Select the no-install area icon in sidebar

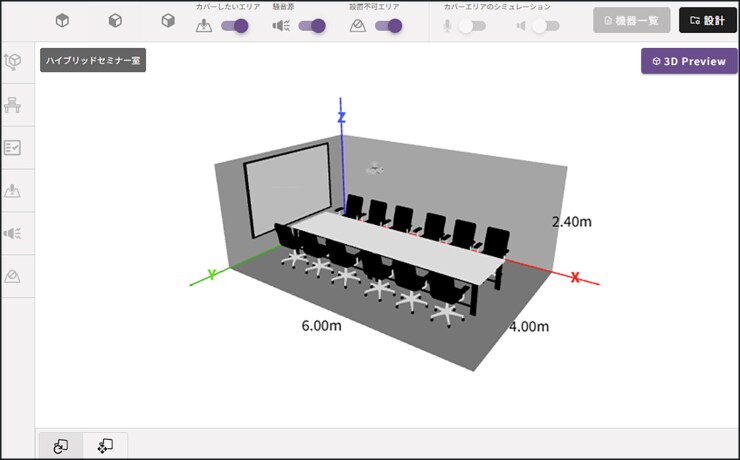pyautogui.click(x=14, y=276)
